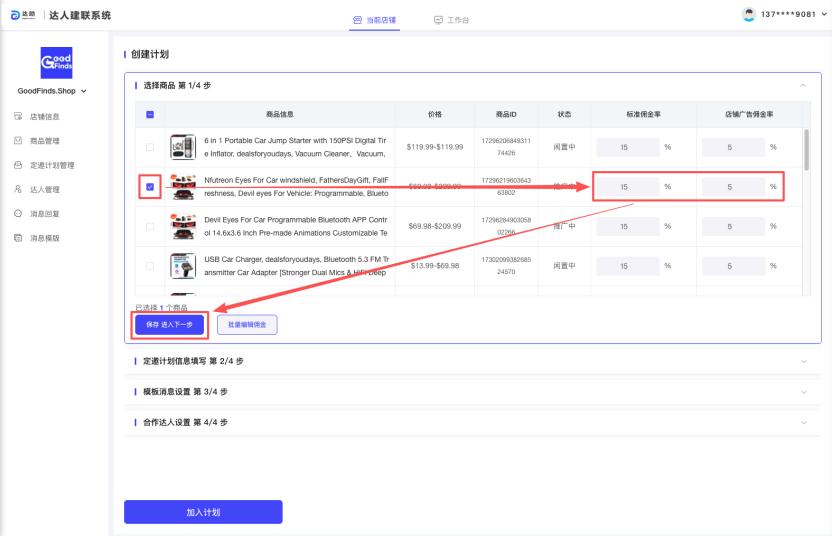Switch to the 工作台 tab
The height and width of the screenshot is (536, 832).
[451, 20]
